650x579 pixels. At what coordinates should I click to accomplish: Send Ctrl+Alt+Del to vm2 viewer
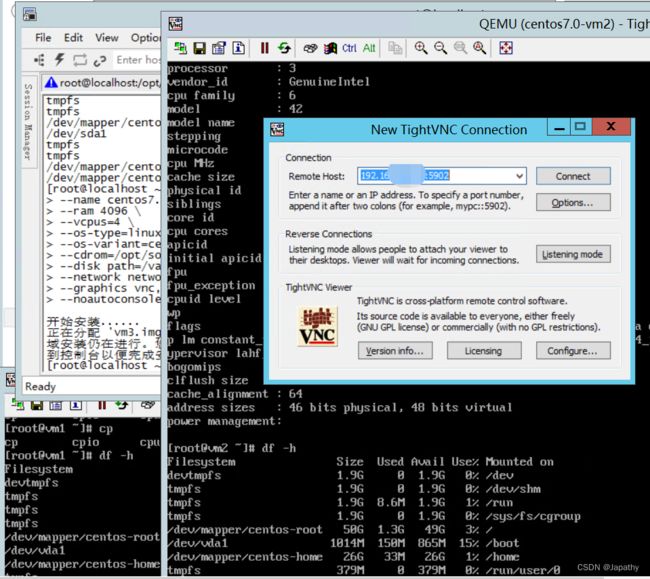310,48
